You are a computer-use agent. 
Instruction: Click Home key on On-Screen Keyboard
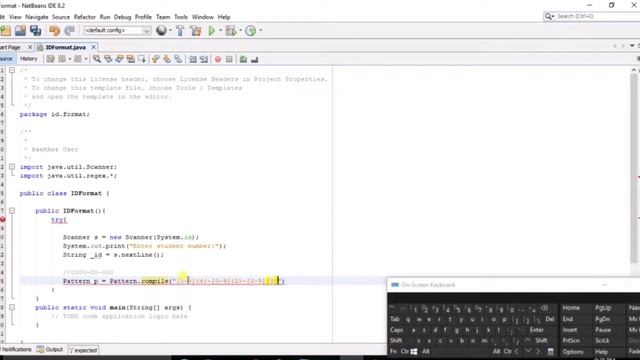tap(571, 308)
